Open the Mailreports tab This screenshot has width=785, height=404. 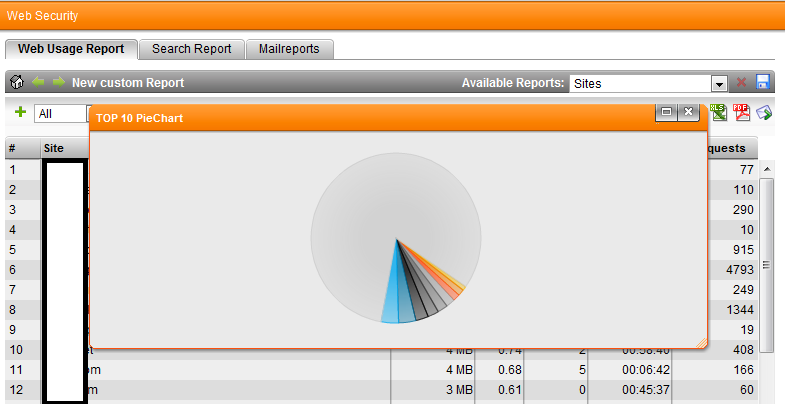[x=289, y=49]
